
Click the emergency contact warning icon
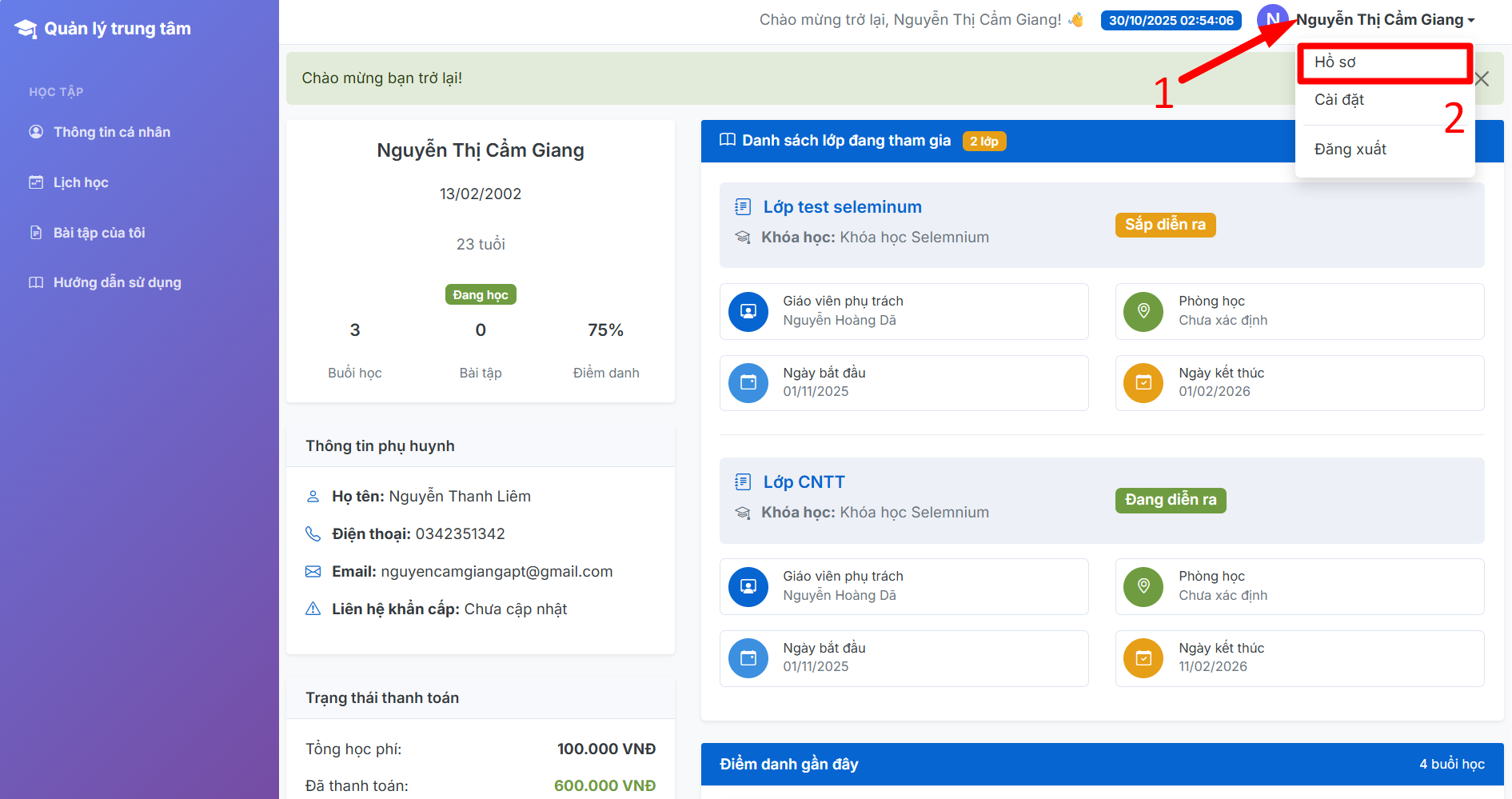point(313,609)
